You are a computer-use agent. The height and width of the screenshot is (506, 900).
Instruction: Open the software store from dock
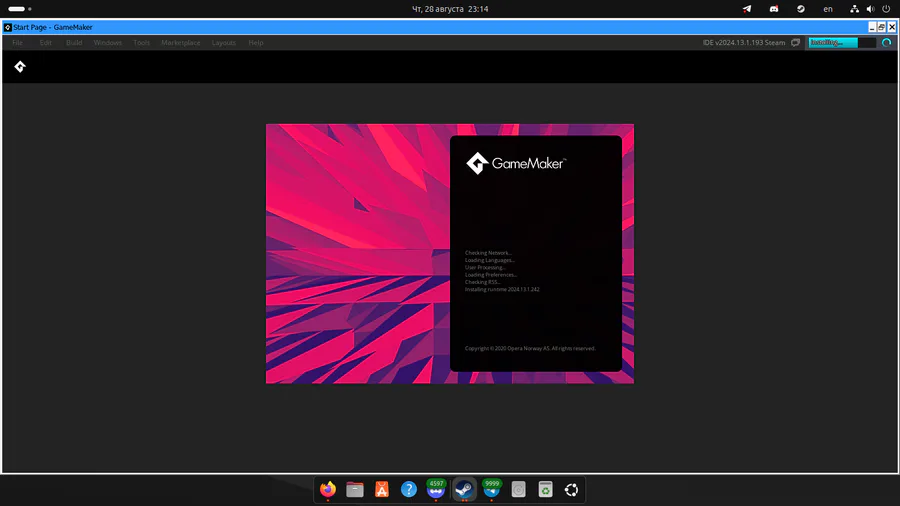point(382,489)
